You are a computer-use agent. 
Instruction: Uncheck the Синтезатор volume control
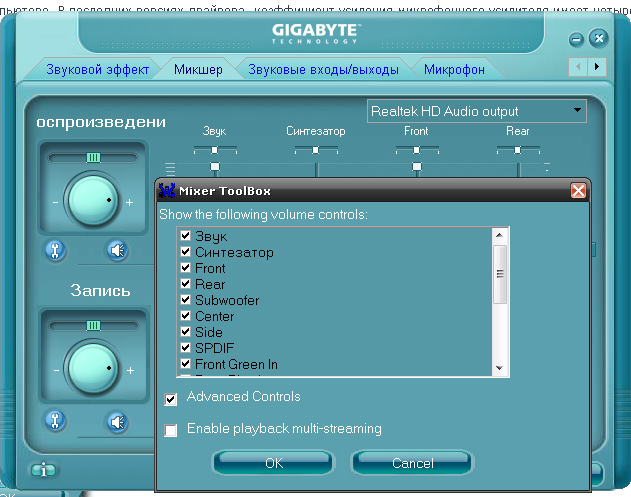[x=186, y=252]
